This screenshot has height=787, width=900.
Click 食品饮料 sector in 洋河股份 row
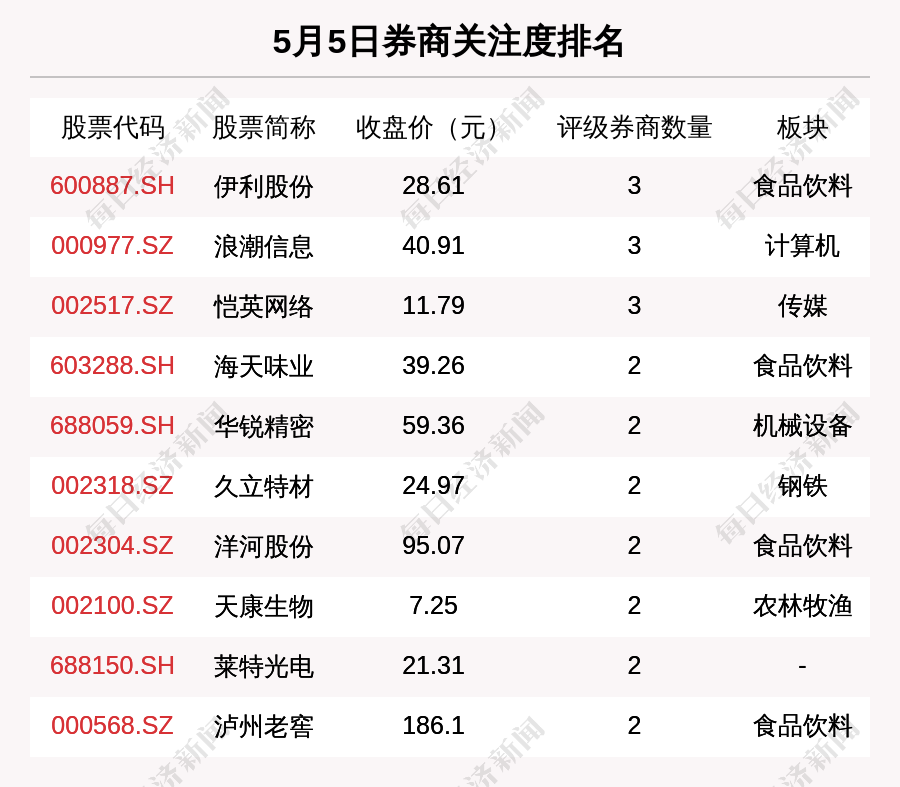802,546
